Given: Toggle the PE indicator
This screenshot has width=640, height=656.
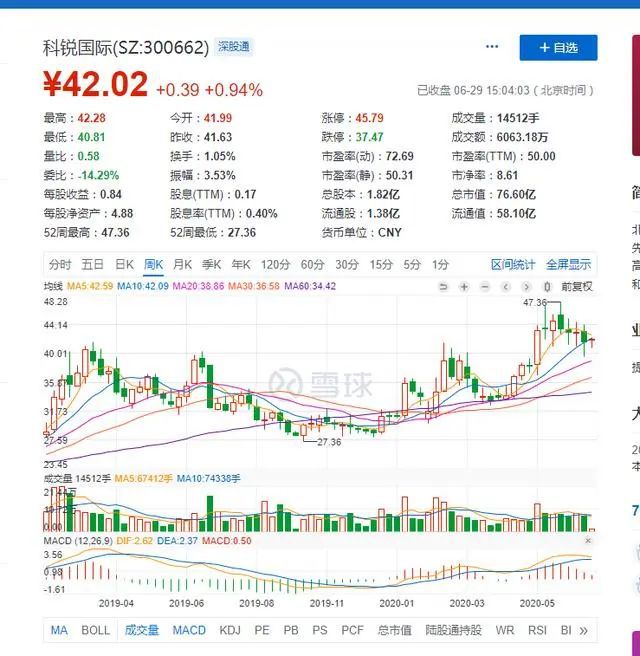Looking at the screenshot, I should (262, 630).
